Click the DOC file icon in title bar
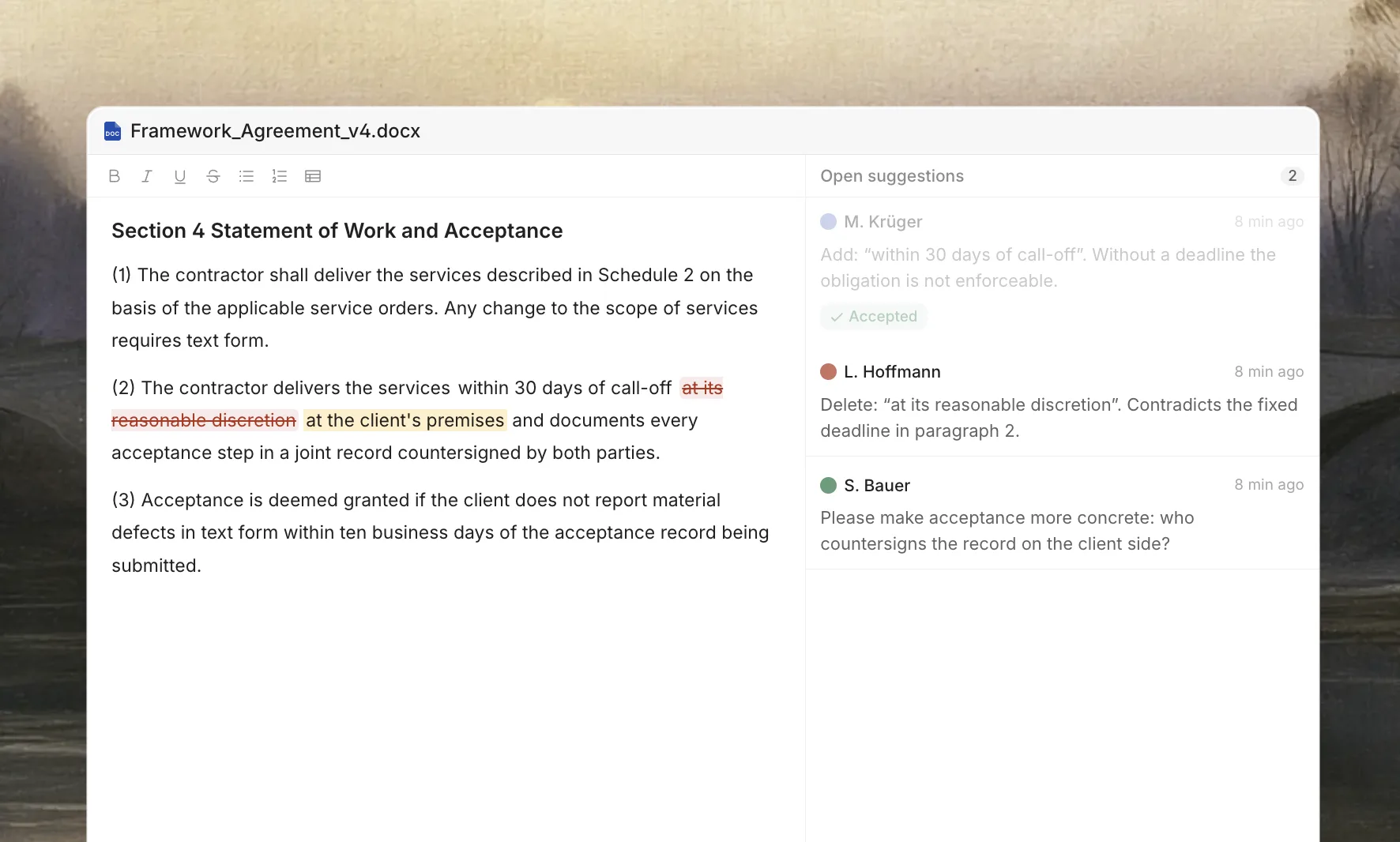 [113, 131]
